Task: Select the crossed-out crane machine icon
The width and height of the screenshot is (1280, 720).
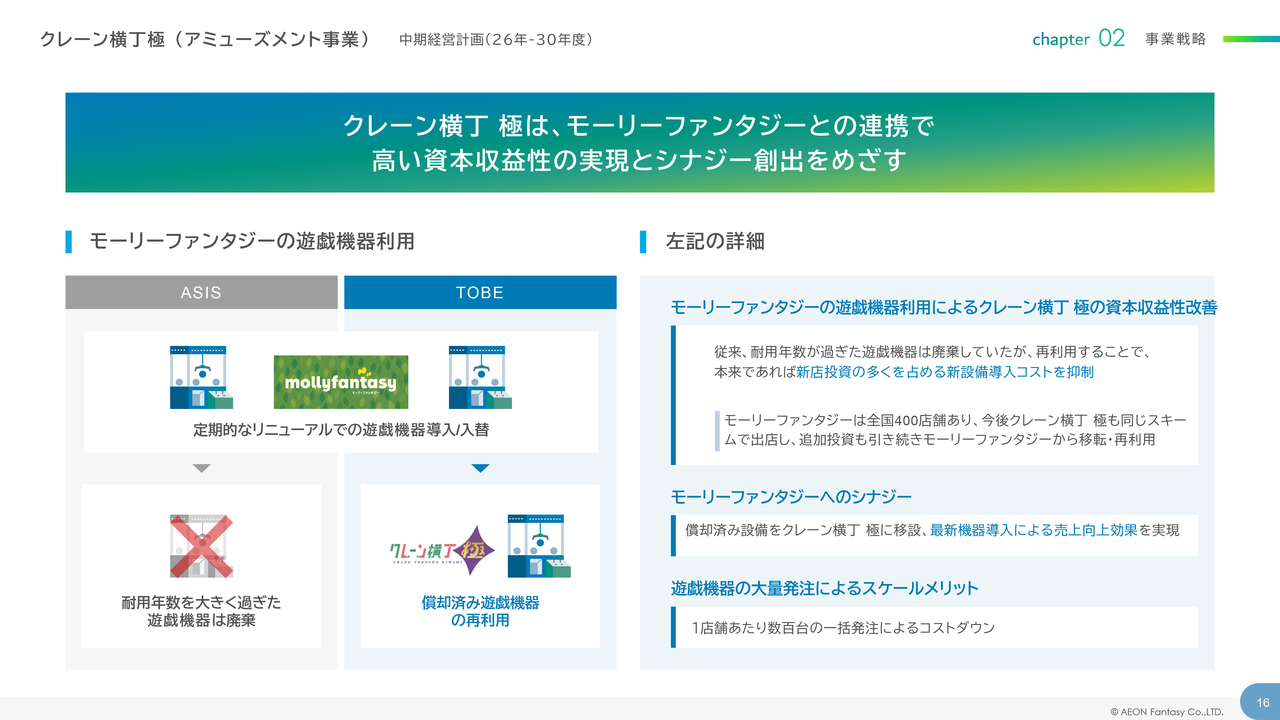Action: click(201, 546)
